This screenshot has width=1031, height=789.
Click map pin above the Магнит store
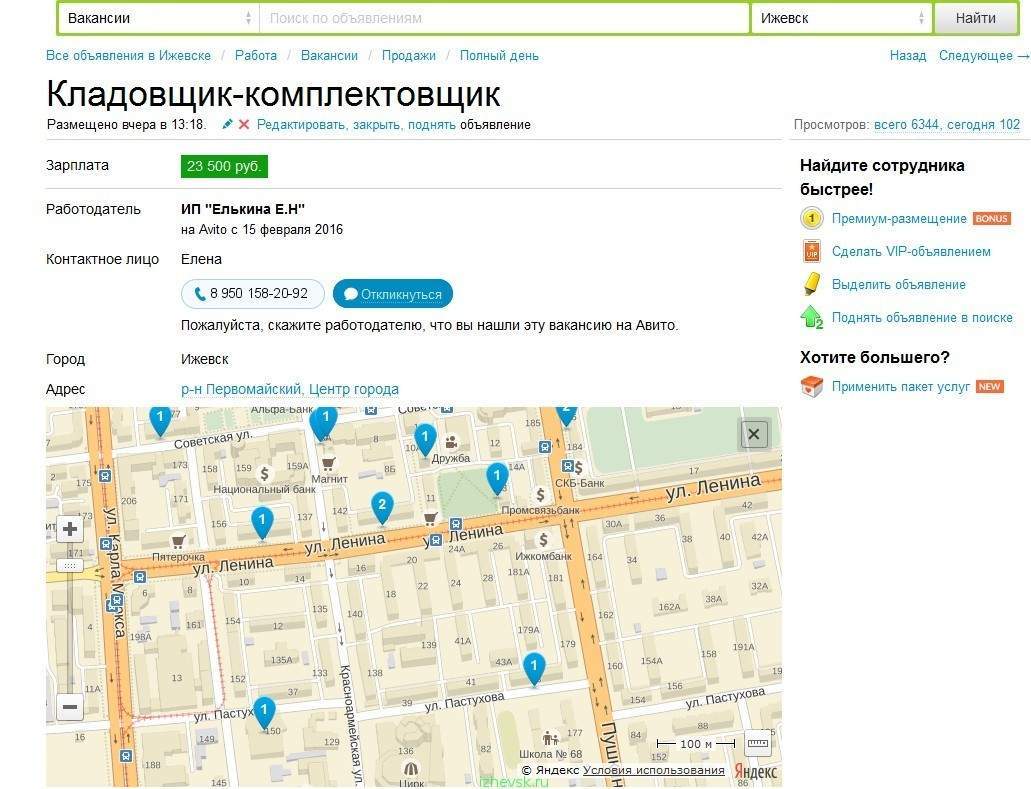324,422
